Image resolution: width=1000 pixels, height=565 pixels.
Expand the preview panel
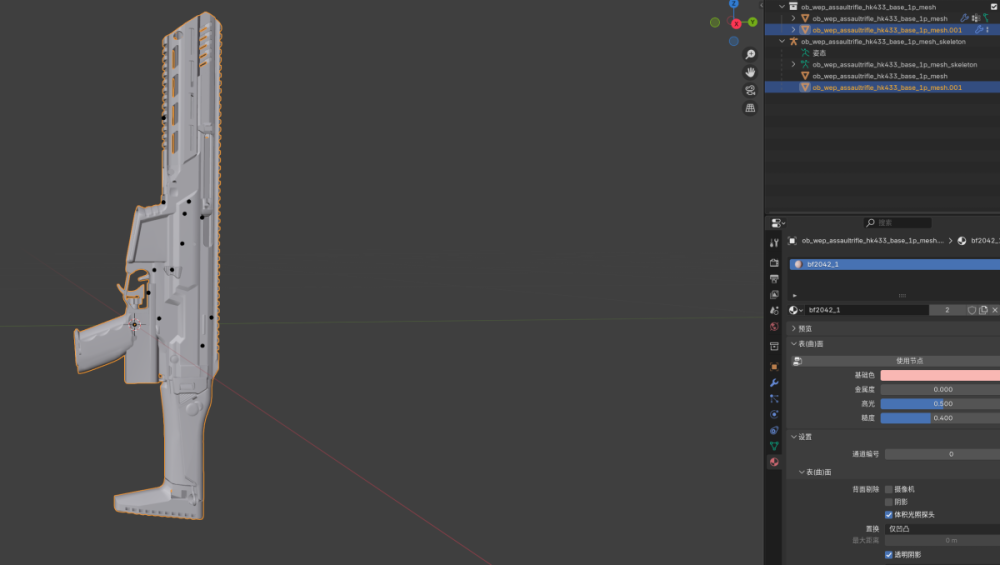click(794, 328)
